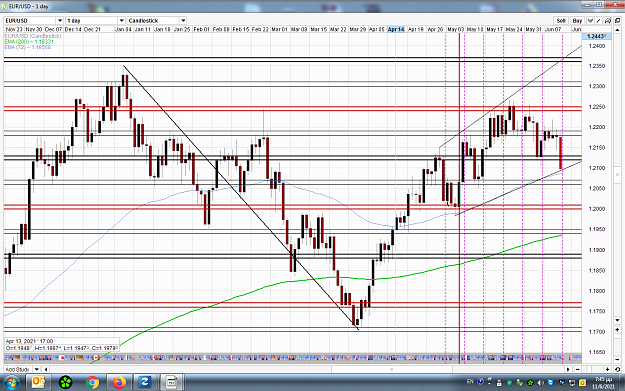Decrease the price scale with the vertical minus icon
The width and height of the screenshot is (625, 391).
[x=617, y=360]
